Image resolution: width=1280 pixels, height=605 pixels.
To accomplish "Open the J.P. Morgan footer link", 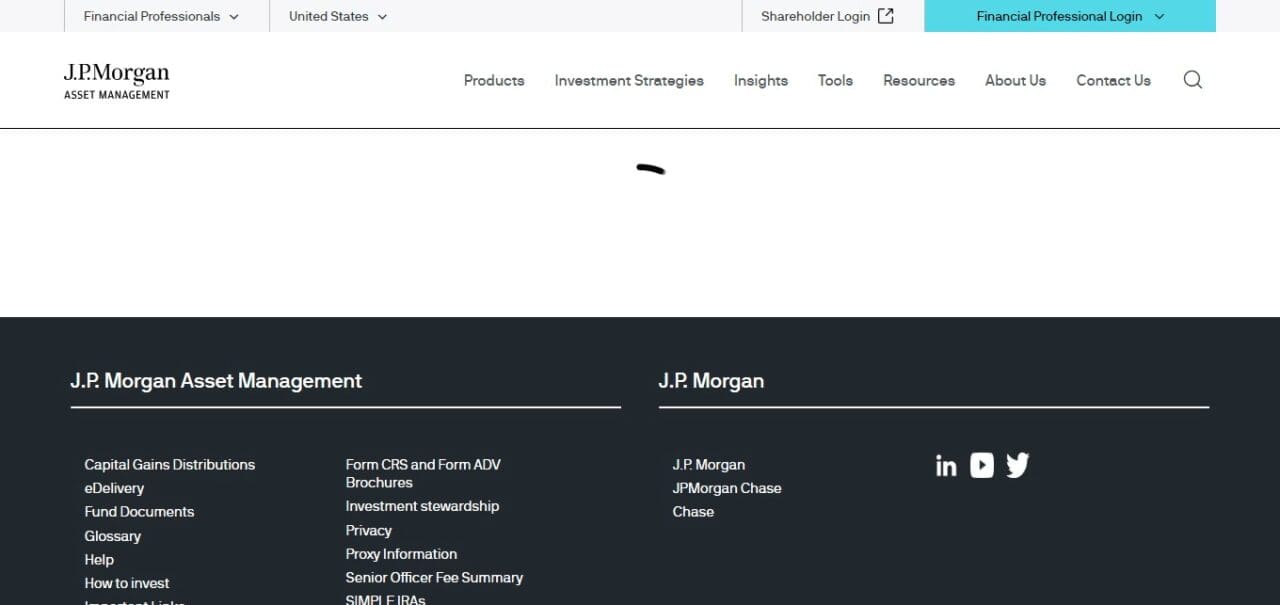I will (x=708, y=464).
